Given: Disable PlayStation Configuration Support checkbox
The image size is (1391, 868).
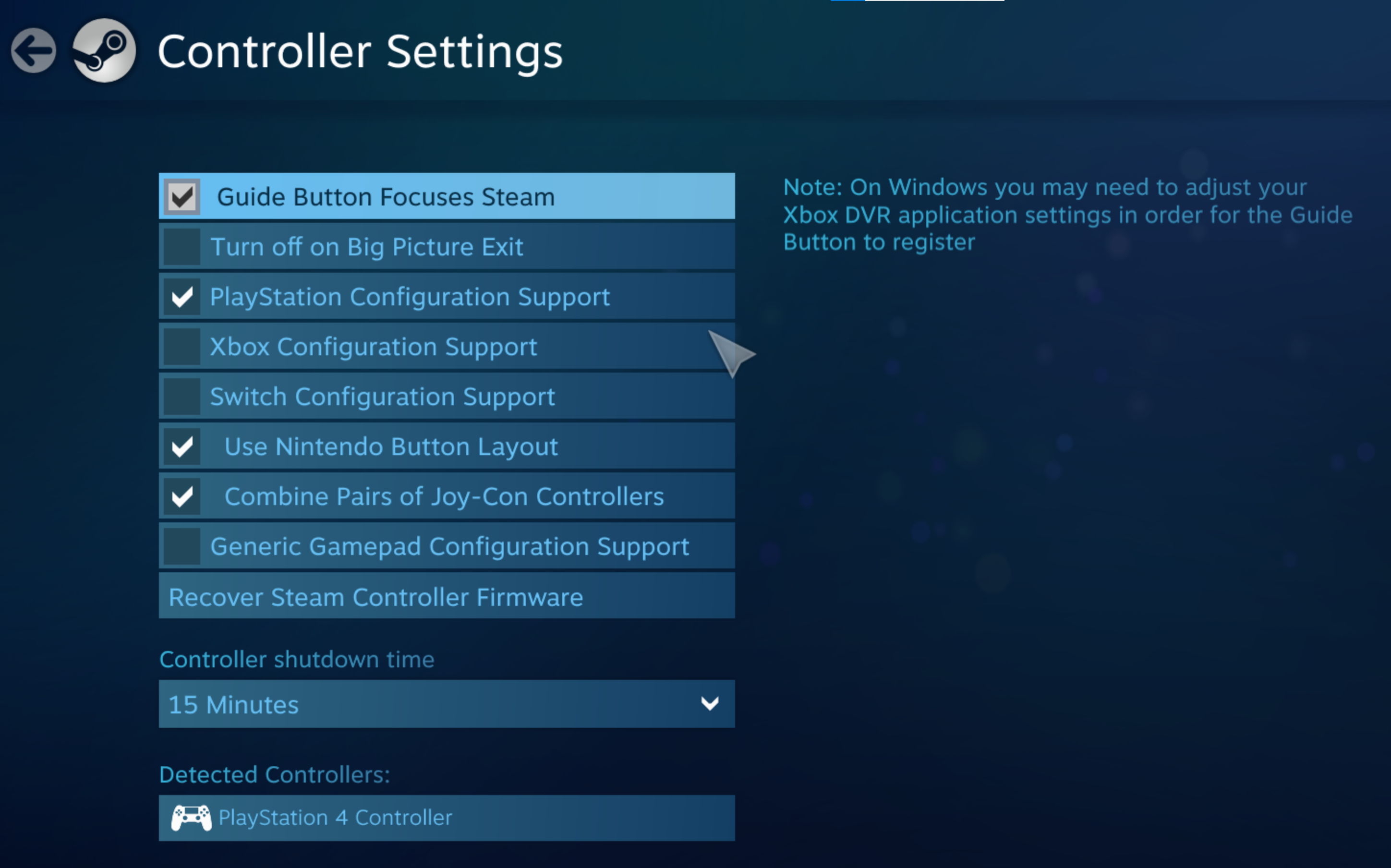Looking at the screenshot, I should tap(182, 297).
